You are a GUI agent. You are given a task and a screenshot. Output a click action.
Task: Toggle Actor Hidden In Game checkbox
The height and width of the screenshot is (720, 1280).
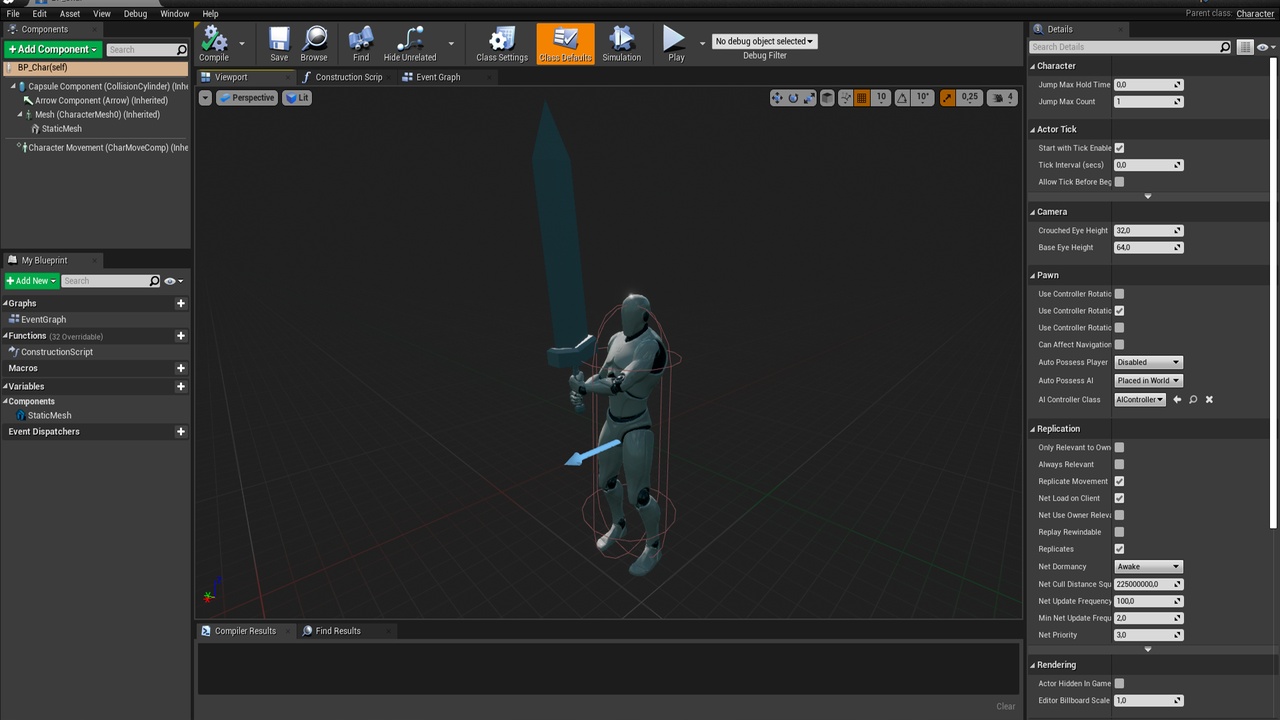pyautogui.click(x=1119, y=683)
